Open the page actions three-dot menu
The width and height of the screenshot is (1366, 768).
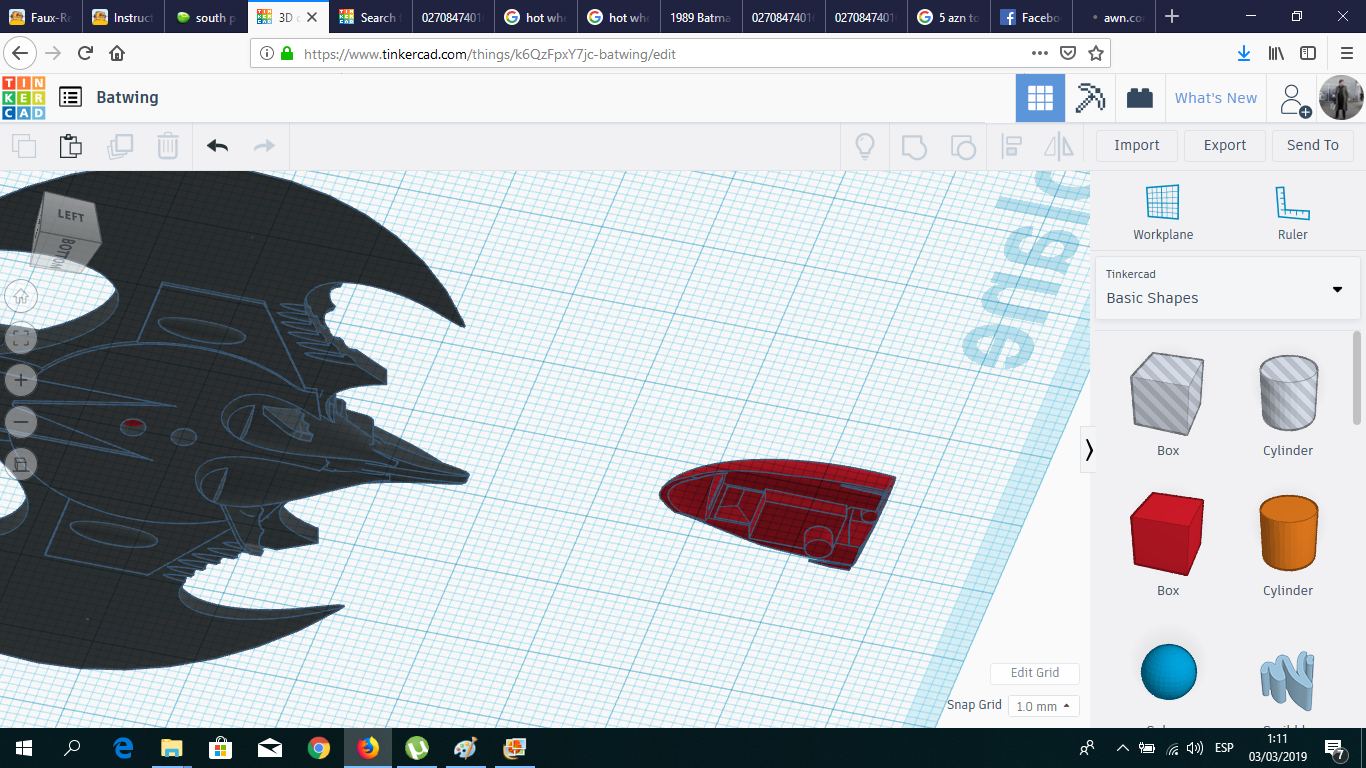click(x=1040, y=53)
